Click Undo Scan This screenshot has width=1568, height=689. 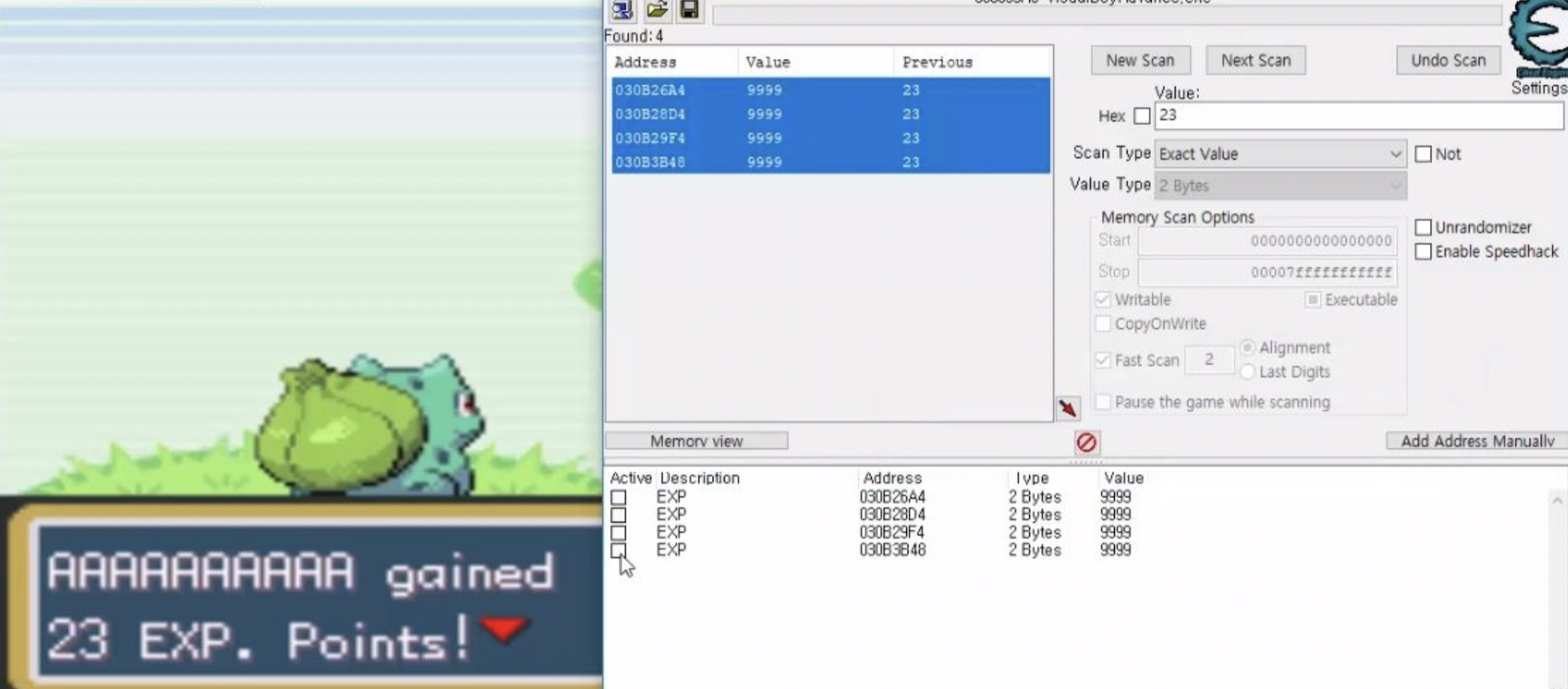[x=1448, y=60]
